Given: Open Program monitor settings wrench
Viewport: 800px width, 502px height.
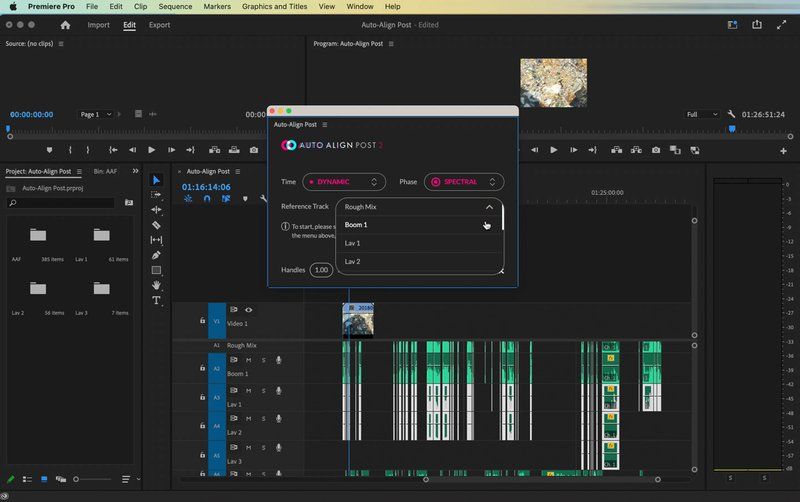Looking at the screenshot, I should [731, 114].
